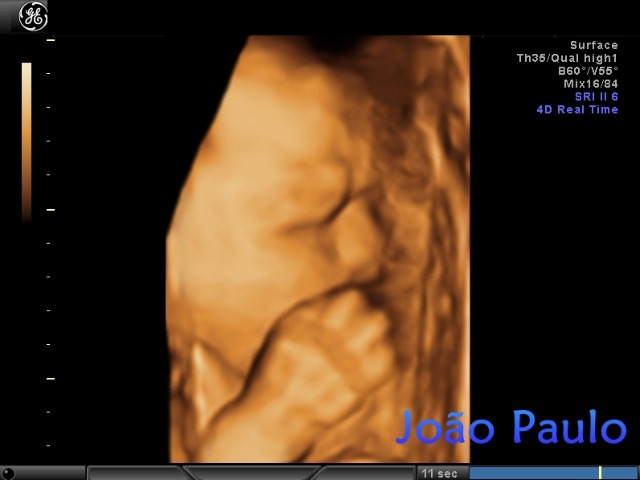
Task: Click the João Paulo name annotation
Action: (x=510, y=427)
